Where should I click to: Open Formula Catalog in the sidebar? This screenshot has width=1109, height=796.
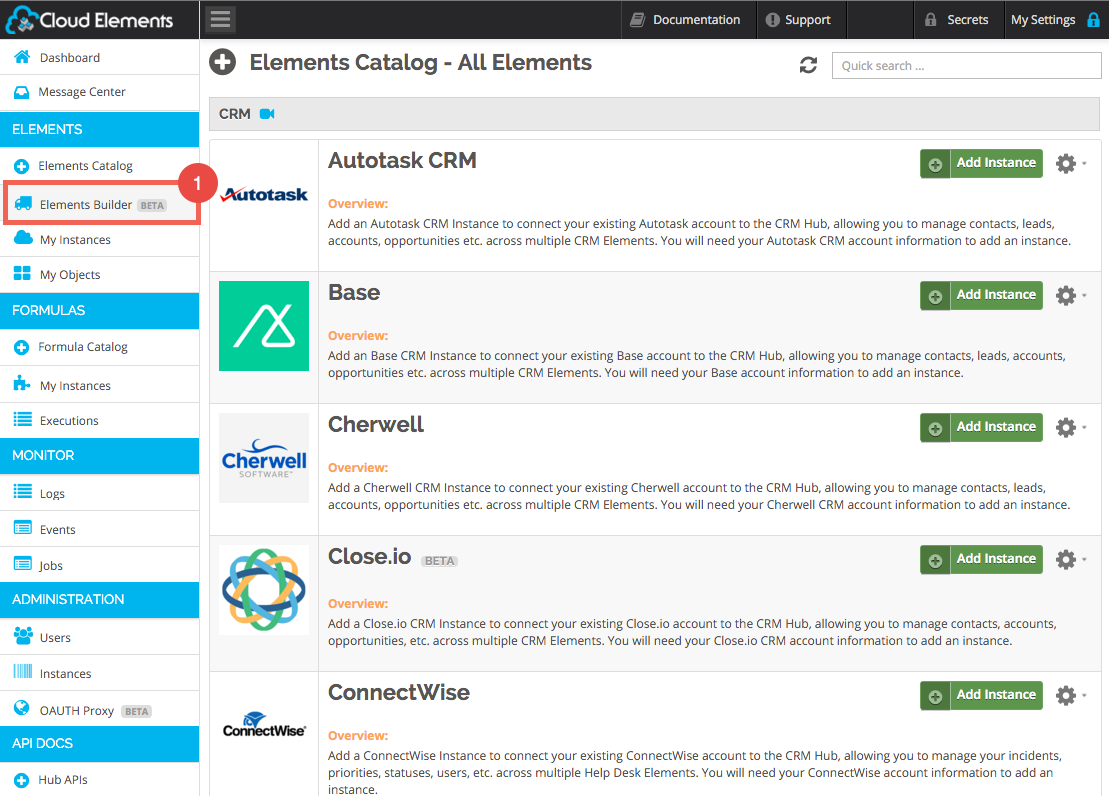100,347
